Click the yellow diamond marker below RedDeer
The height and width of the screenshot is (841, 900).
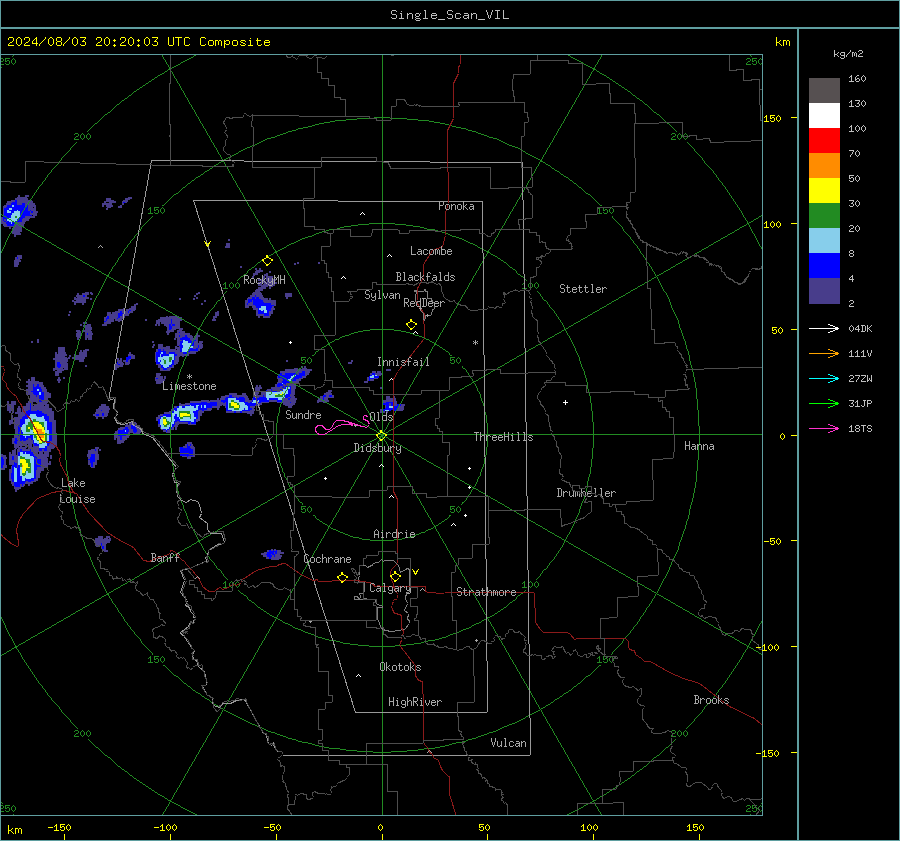tap(412, 325)
